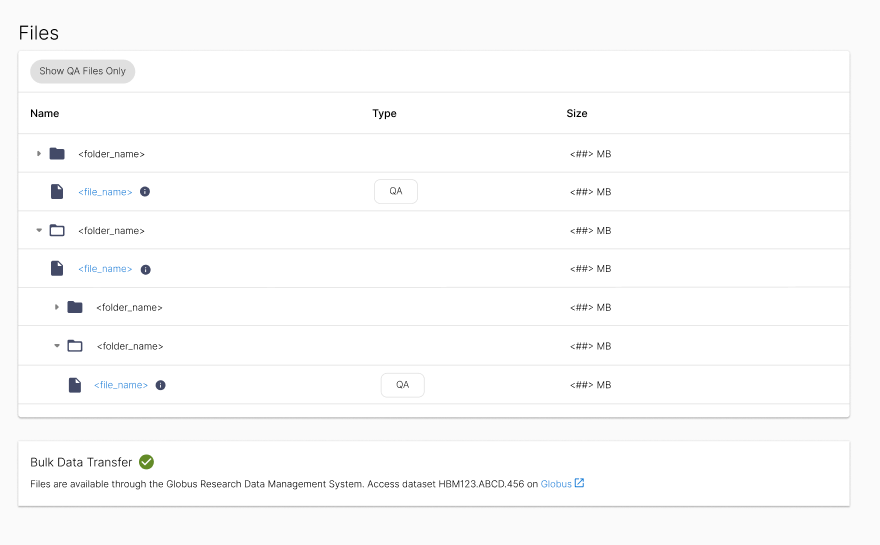880x545 pixels.
Task: Click file icon of the non-QA file
Action: pos(57,268)
